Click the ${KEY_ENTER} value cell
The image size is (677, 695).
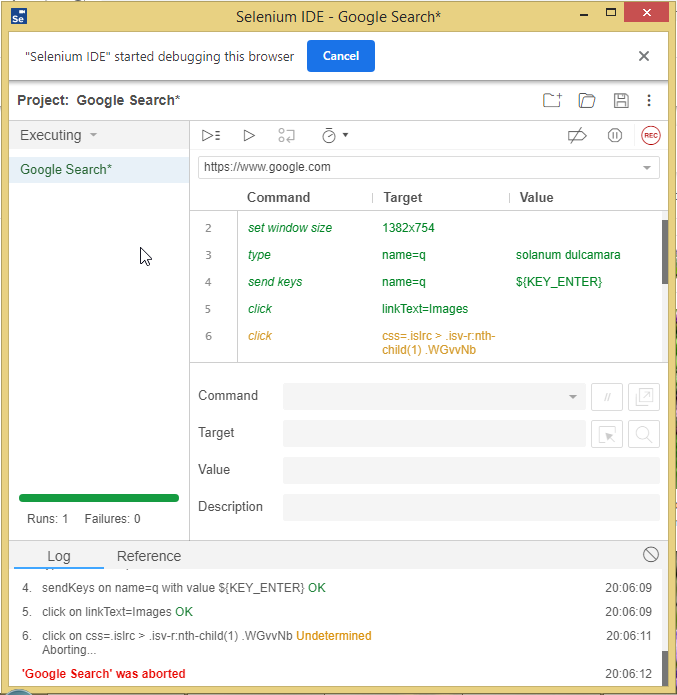(559, 282)
